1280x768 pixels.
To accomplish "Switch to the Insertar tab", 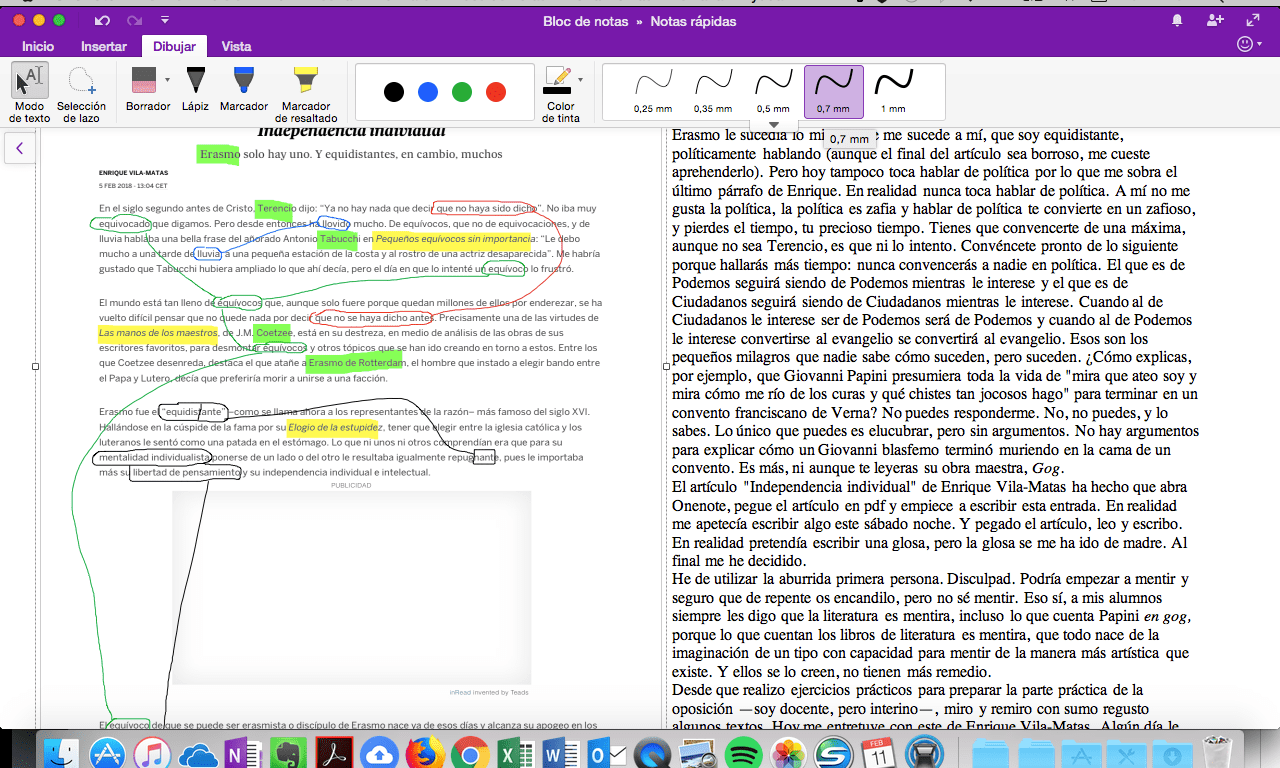I will click(x=104, y=46).
